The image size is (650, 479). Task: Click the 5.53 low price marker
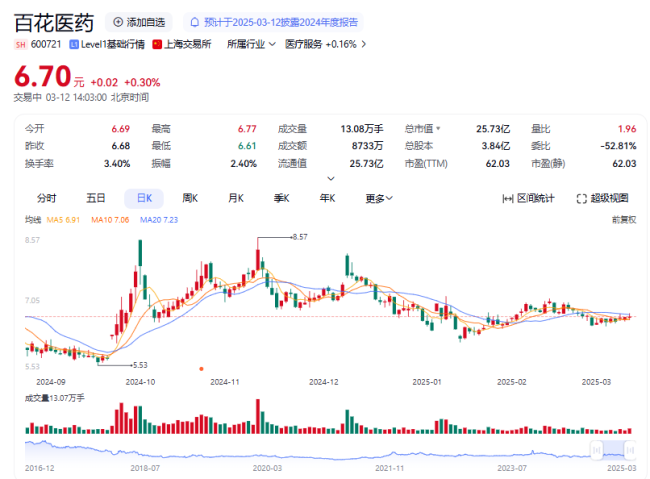coord(140,365)
